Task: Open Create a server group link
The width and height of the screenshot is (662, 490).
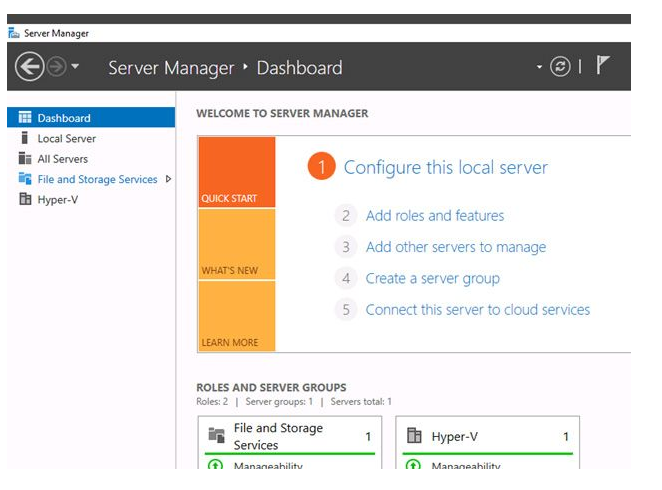Action: [433, 279]
